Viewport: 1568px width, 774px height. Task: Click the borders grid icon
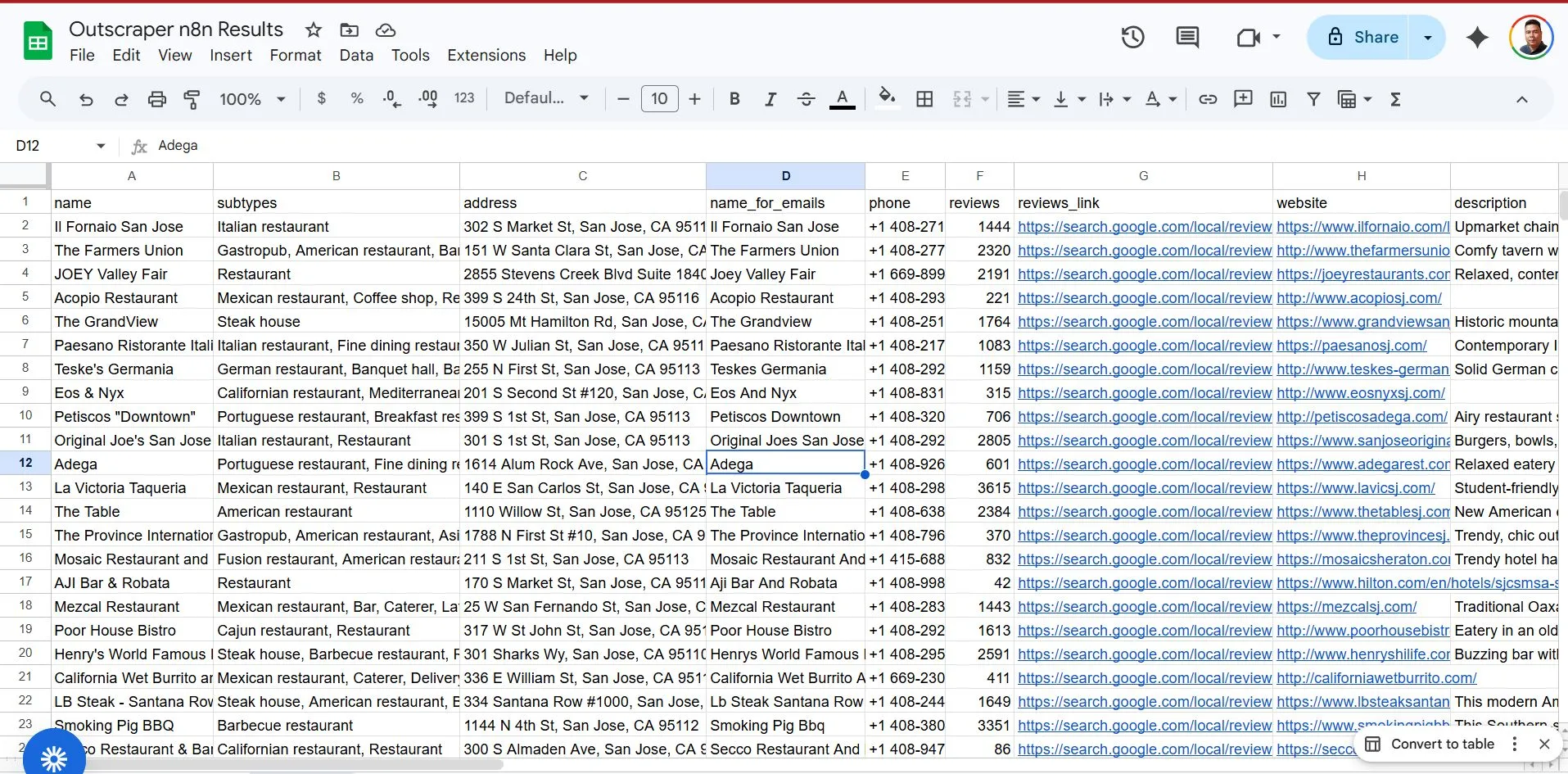[x=924, y=99]
